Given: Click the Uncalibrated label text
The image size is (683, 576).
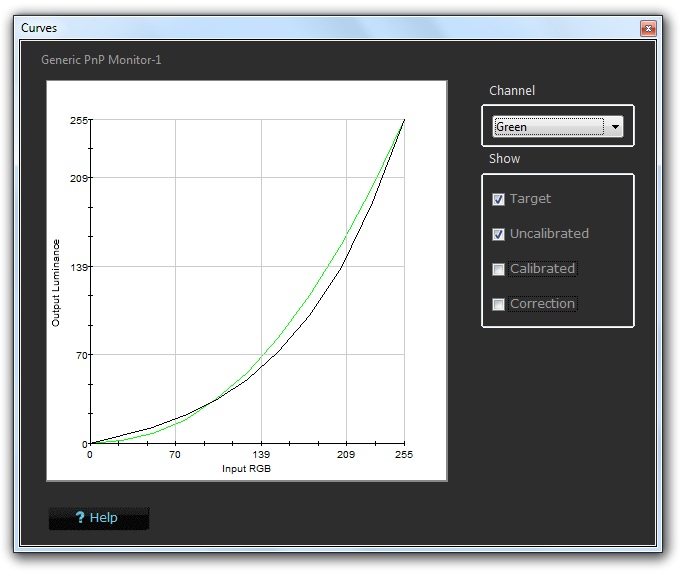Looking at the screenshot, I should (x=549, y=234).
